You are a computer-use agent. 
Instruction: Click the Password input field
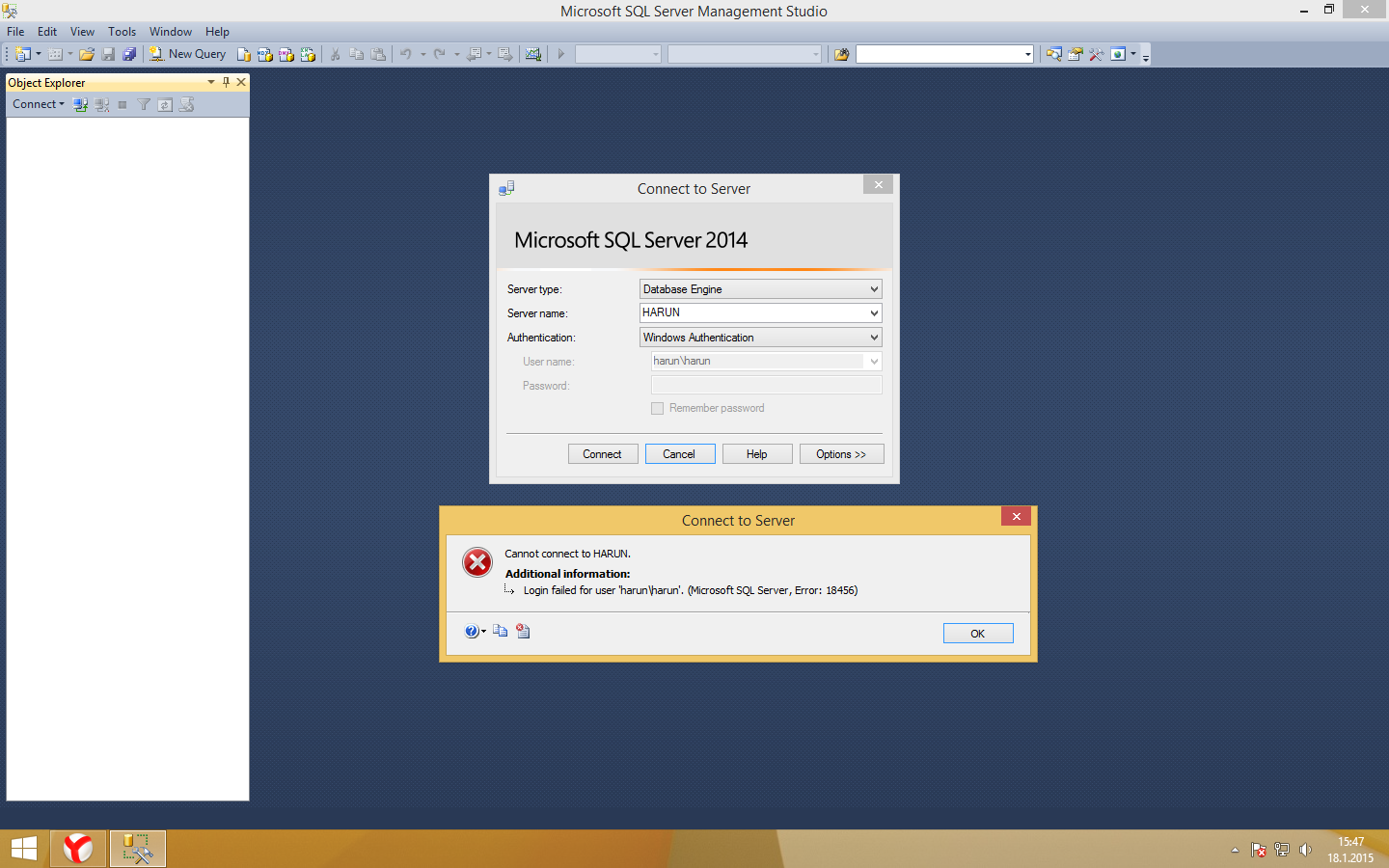767,385
